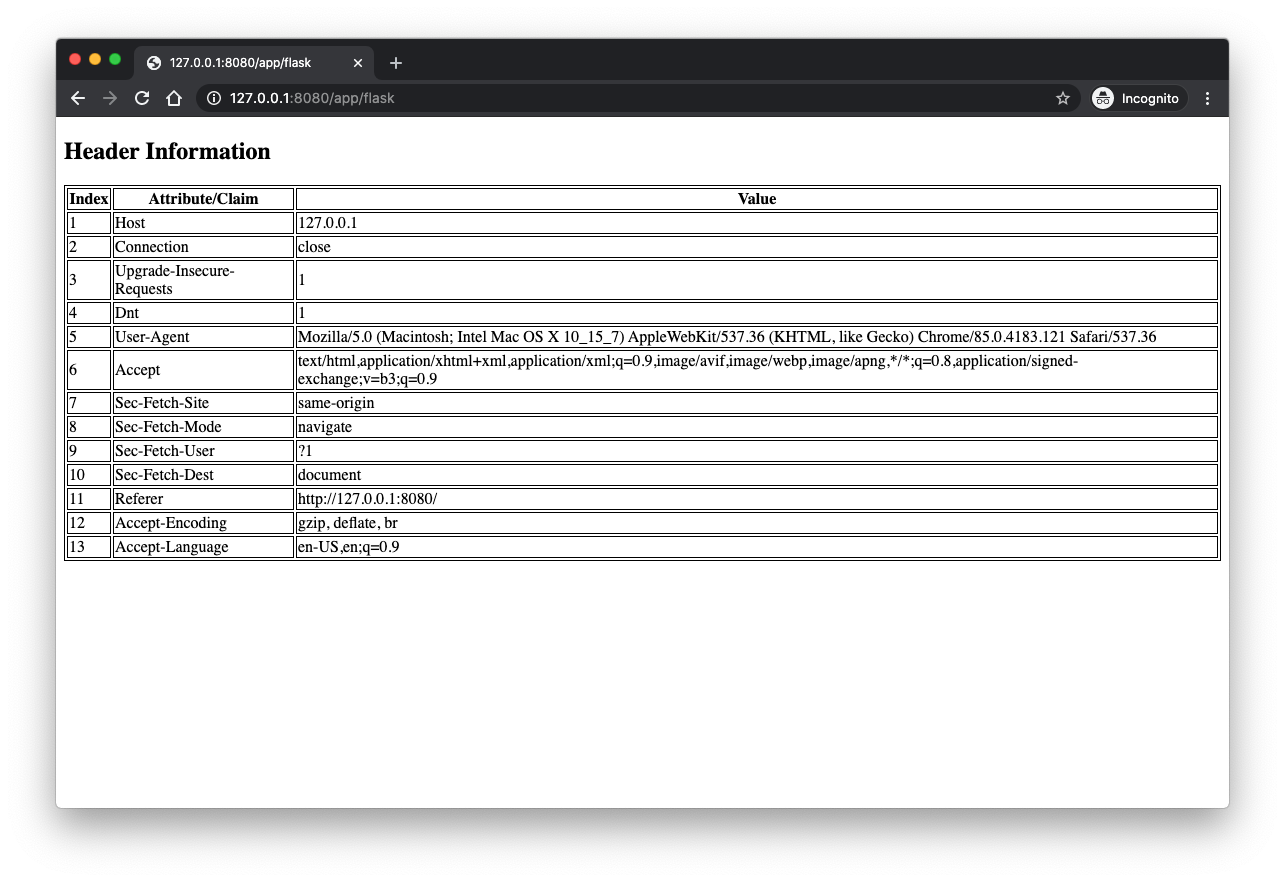
Task: Click the Accept attribute cell
Action: click(203, 370)
